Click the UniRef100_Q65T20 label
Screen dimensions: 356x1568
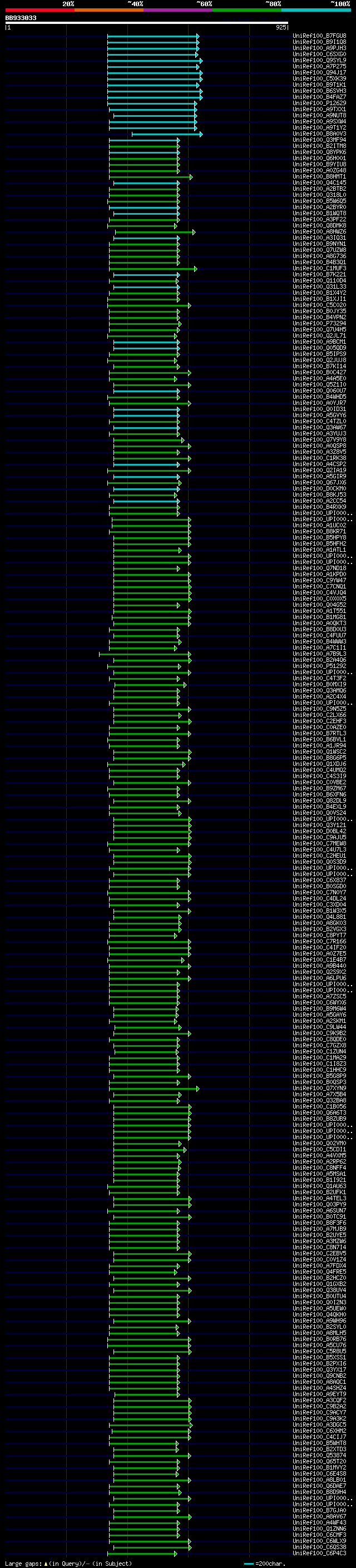(x=319, y=1461)
